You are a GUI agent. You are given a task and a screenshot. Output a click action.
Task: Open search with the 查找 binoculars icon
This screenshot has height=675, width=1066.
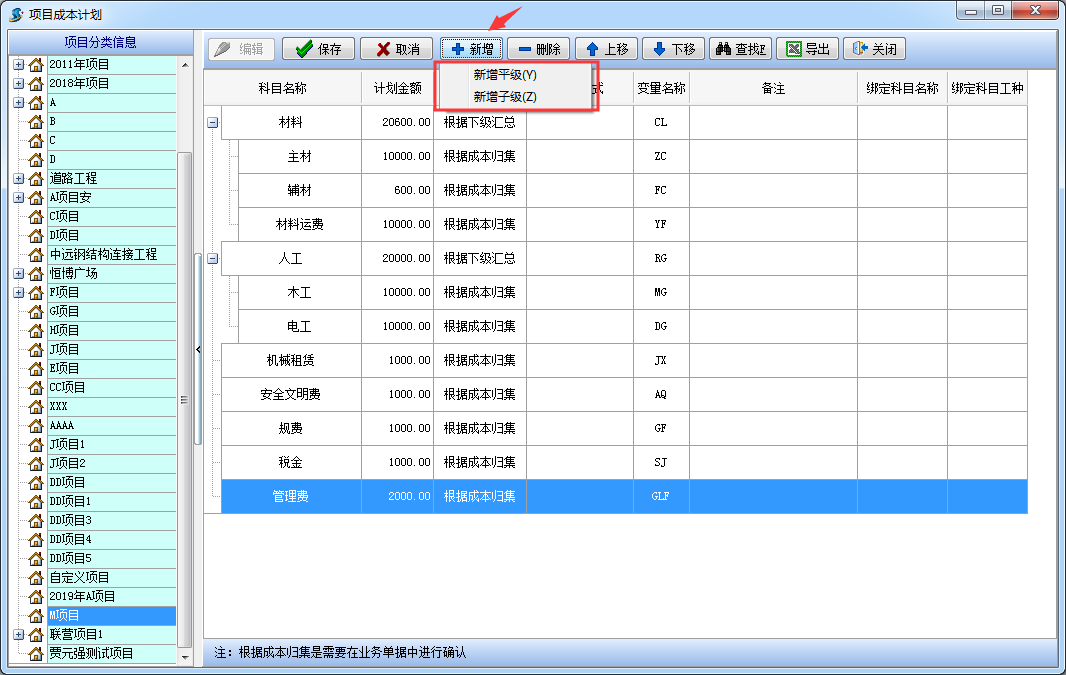click(723, 48)
